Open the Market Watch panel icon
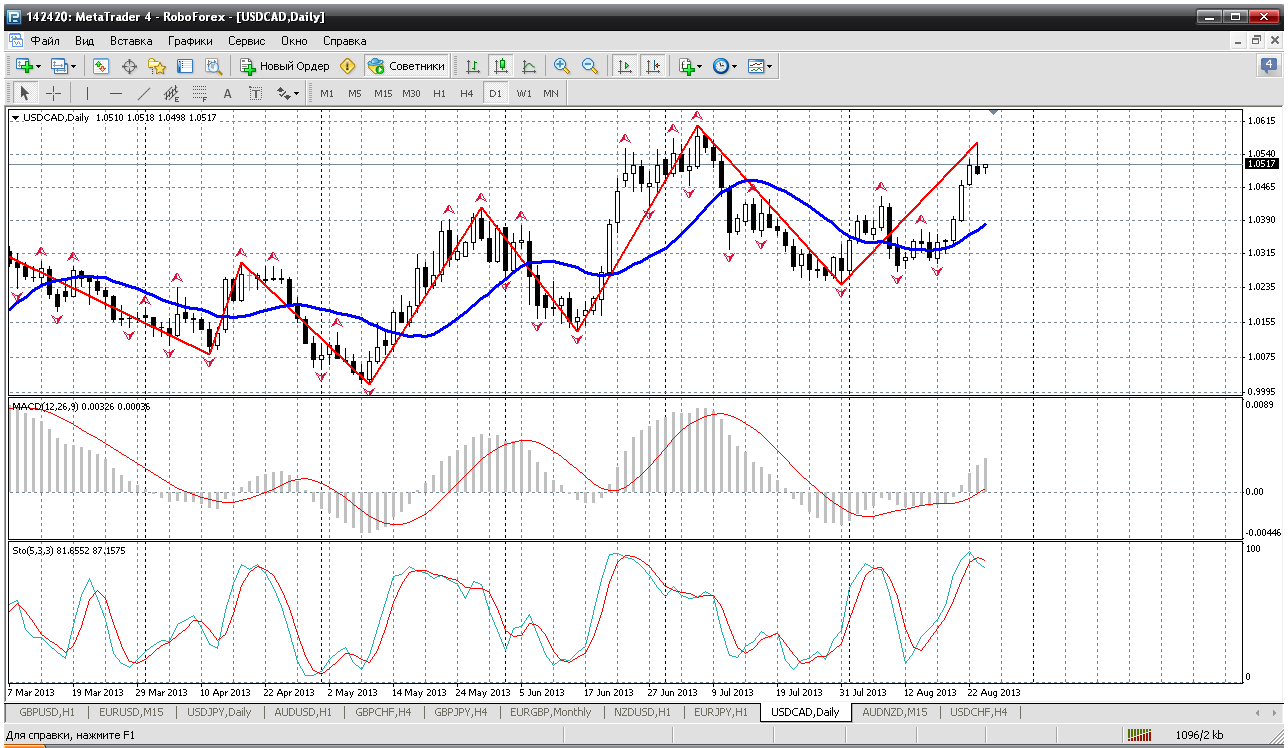 (x=101, y=66)
